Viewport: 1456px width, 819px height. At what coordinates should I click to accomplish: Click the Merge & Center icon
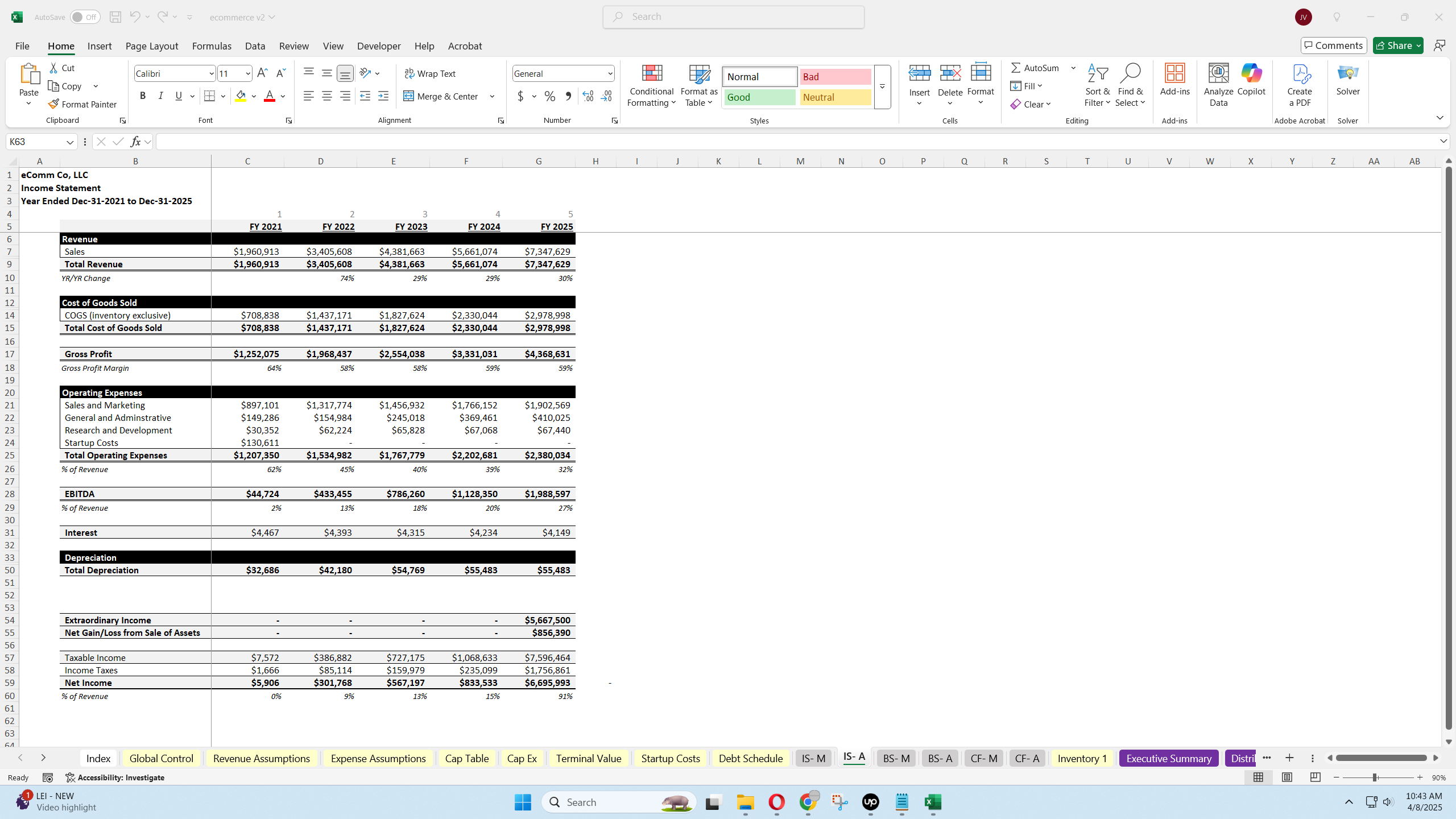click(408, 96)
